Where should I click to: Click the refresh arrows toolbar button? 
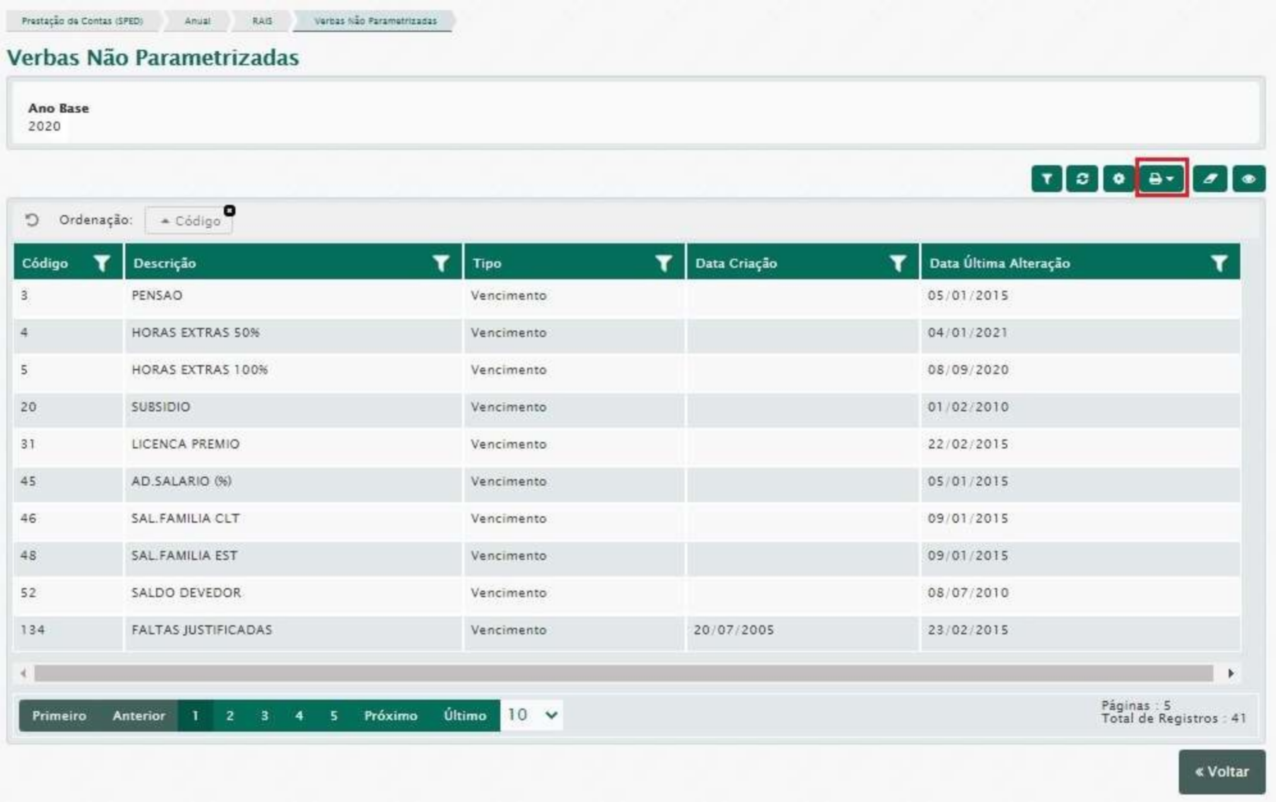pyautogui.click(x=1081, y=178)
